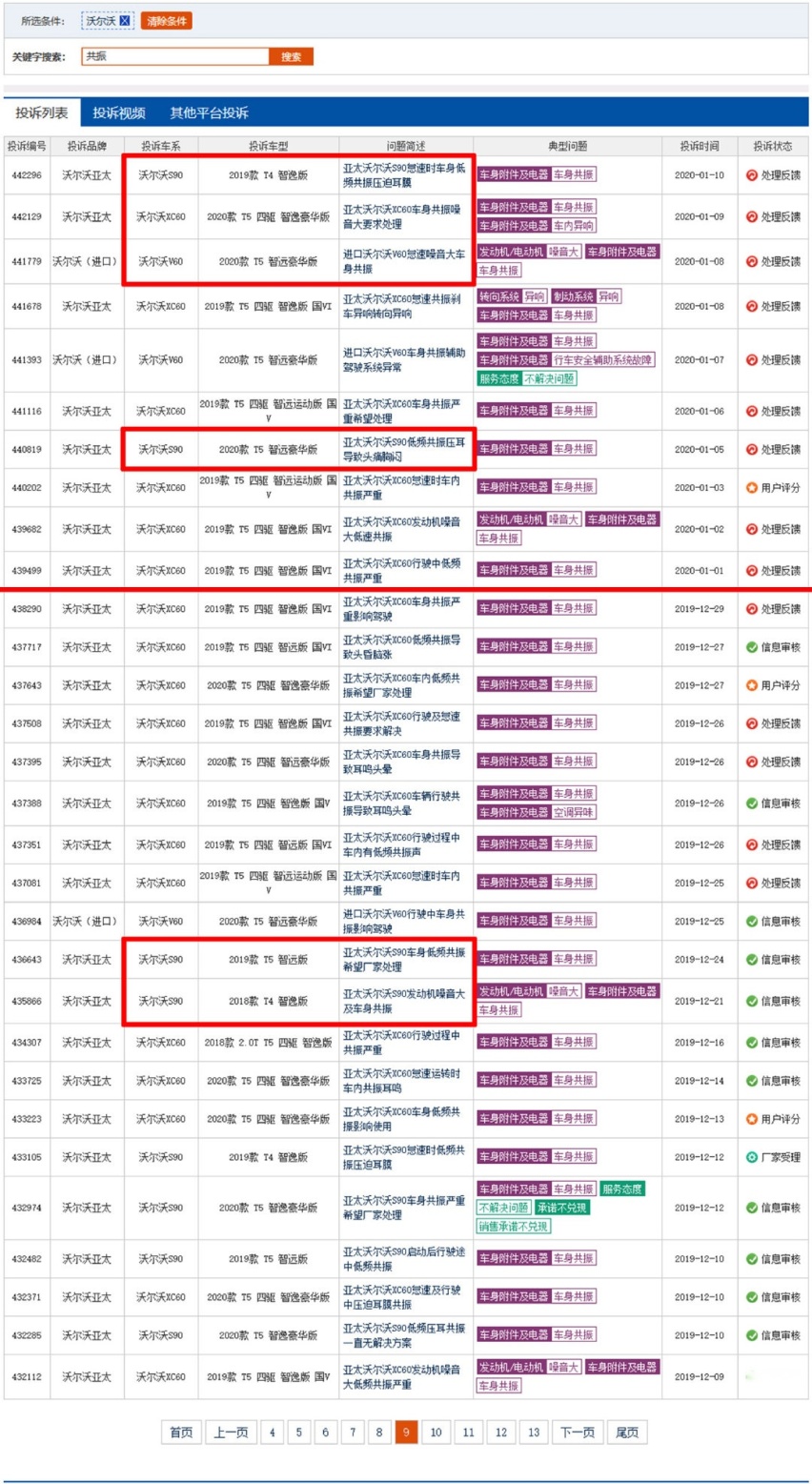Click the 承诺不兑现 tag in row 432974

tap(561, 1207)
